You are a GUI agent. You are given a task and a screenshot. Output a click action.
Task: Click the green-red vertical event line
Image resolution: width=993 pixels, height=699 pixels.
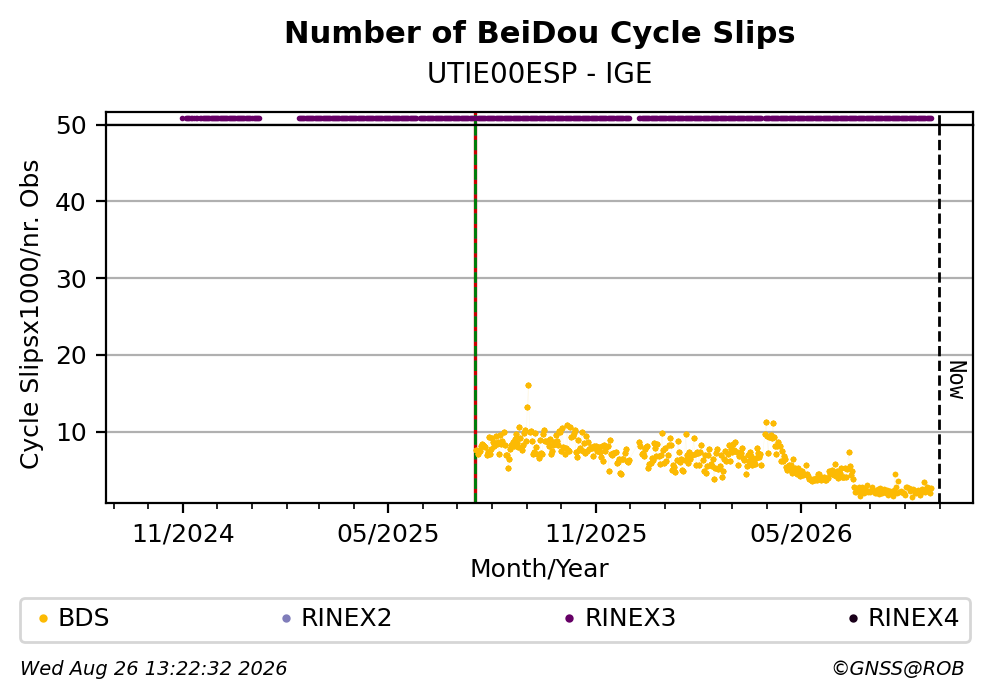(475, 307)
